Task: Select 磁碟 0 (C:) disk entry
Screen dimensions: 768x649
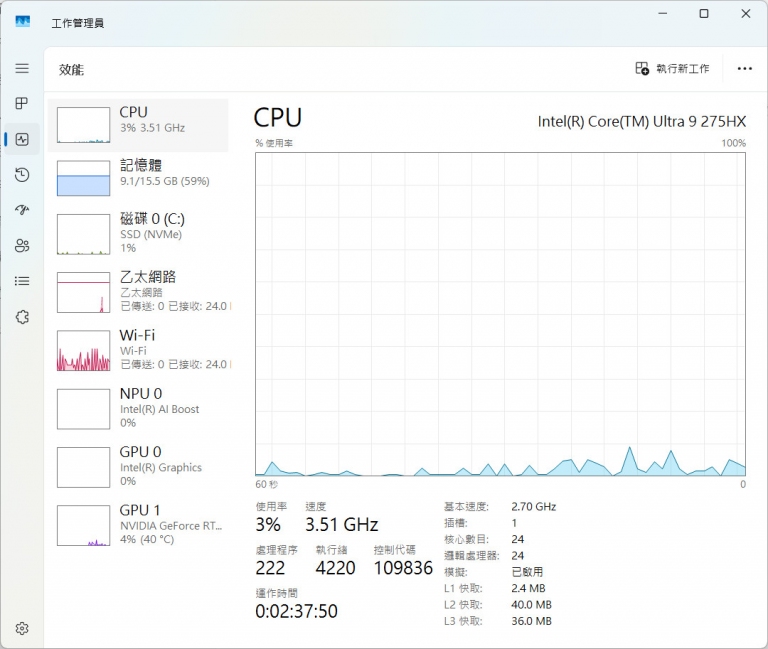Action: [x=138, y=233]
